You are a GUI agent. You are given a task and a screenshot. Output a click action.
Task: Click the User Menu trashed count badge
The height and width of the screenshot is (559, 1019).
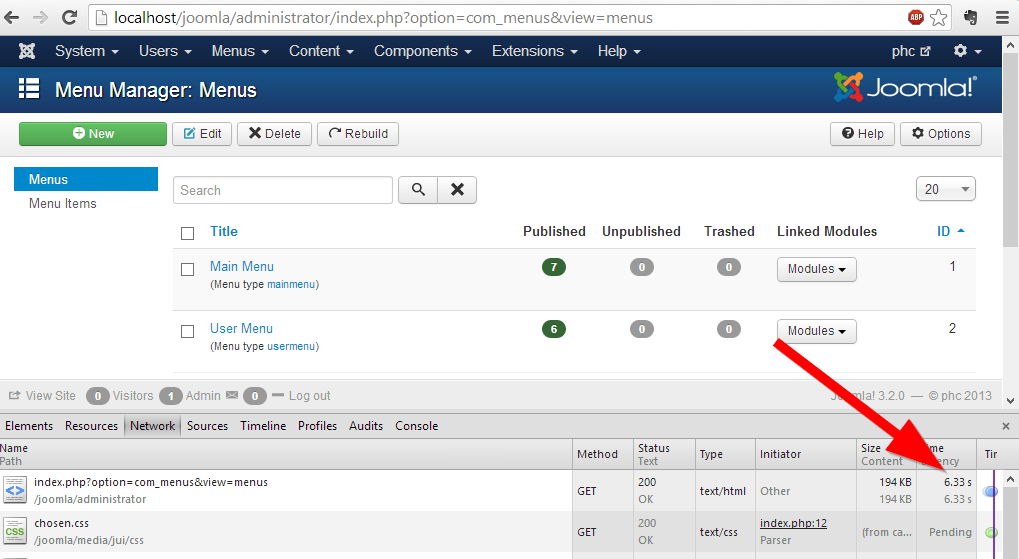pos(729,329)
